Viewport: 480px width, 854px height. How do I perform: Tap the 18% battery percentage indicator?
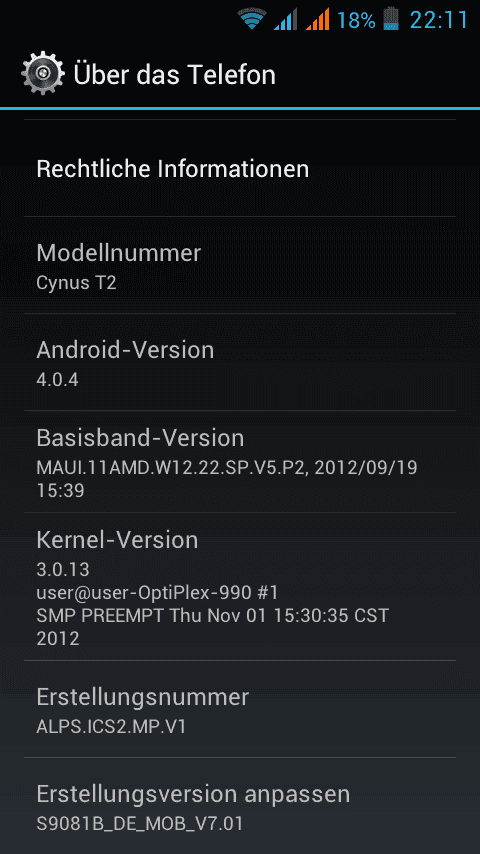(x=356, y=21)
